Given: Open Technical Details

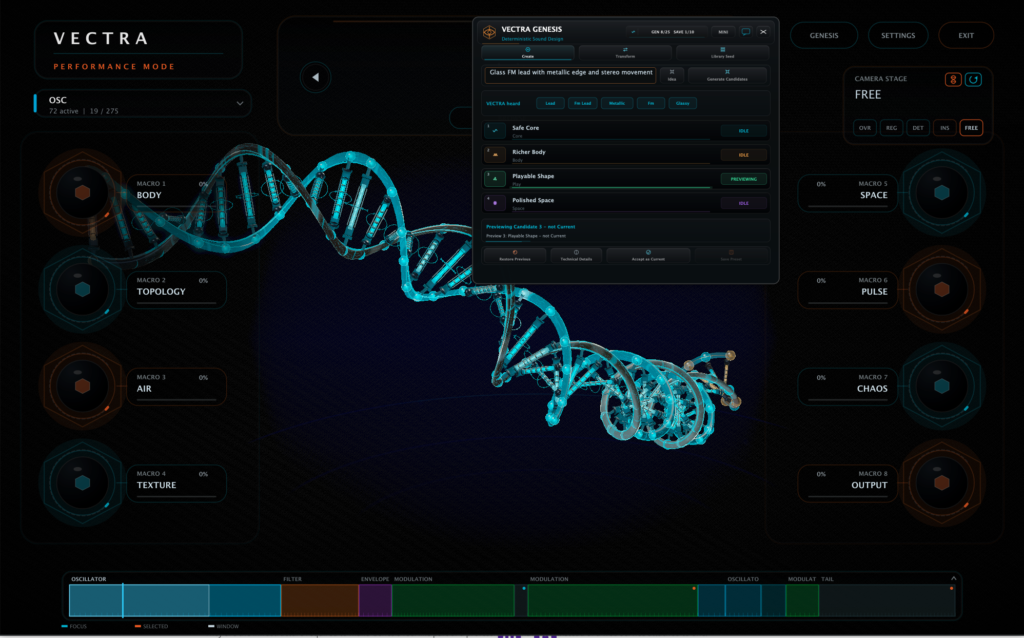Looking at the screenshot, I should click(576, 255).
